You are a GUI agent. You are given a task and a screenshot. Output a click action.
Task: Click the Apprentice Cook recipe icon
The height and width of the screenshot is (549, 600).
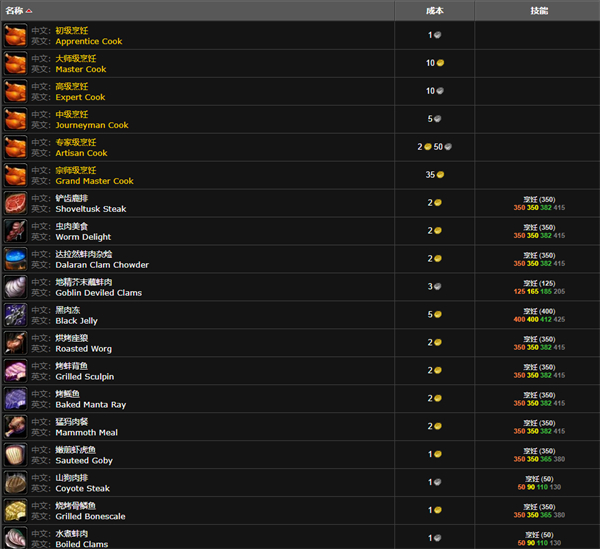[x=15, y=35]
